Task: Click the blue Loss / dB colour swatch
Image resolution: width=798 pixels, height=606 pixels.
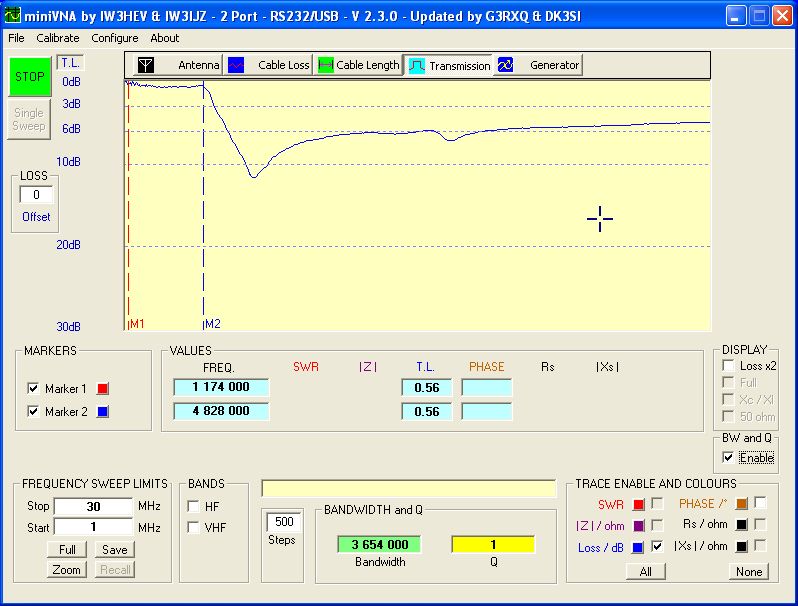Action: [x=638, y=547]
